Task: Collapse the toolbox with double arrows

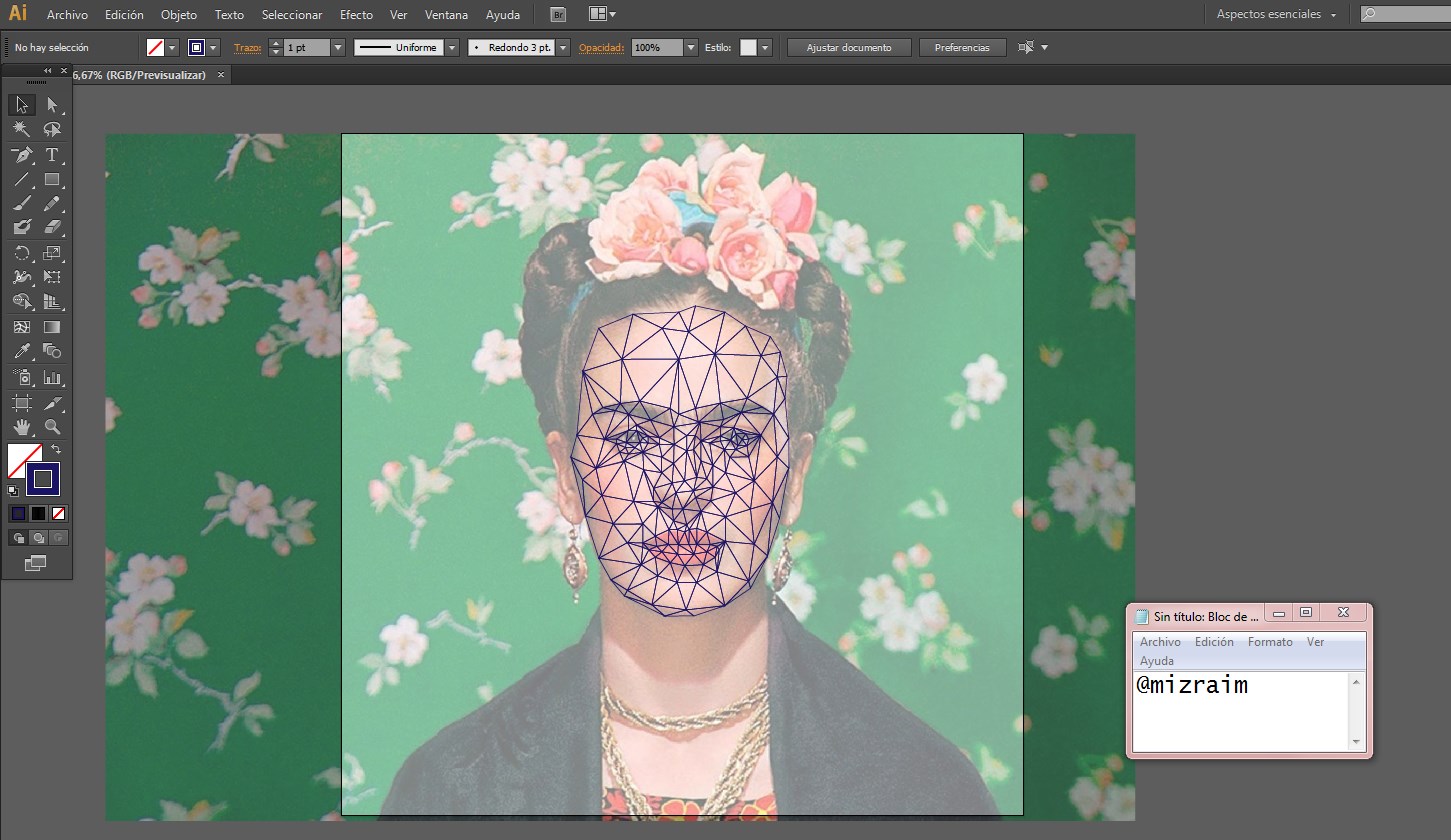Action: click(47, 70)
